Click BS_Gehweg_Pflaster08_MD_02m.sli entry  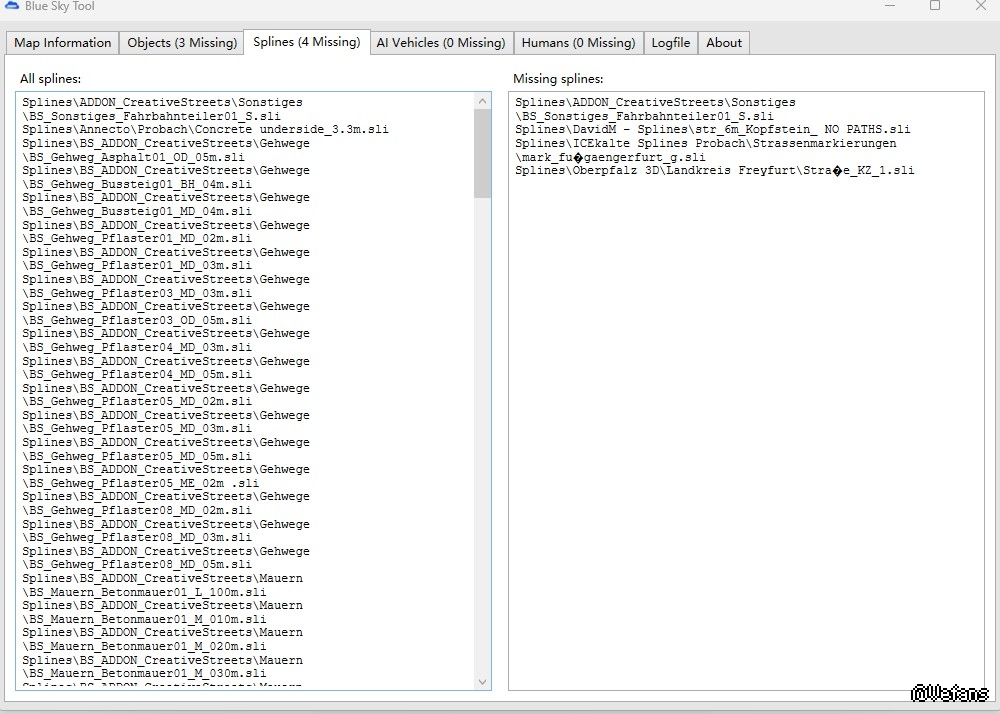pos(137,510)
